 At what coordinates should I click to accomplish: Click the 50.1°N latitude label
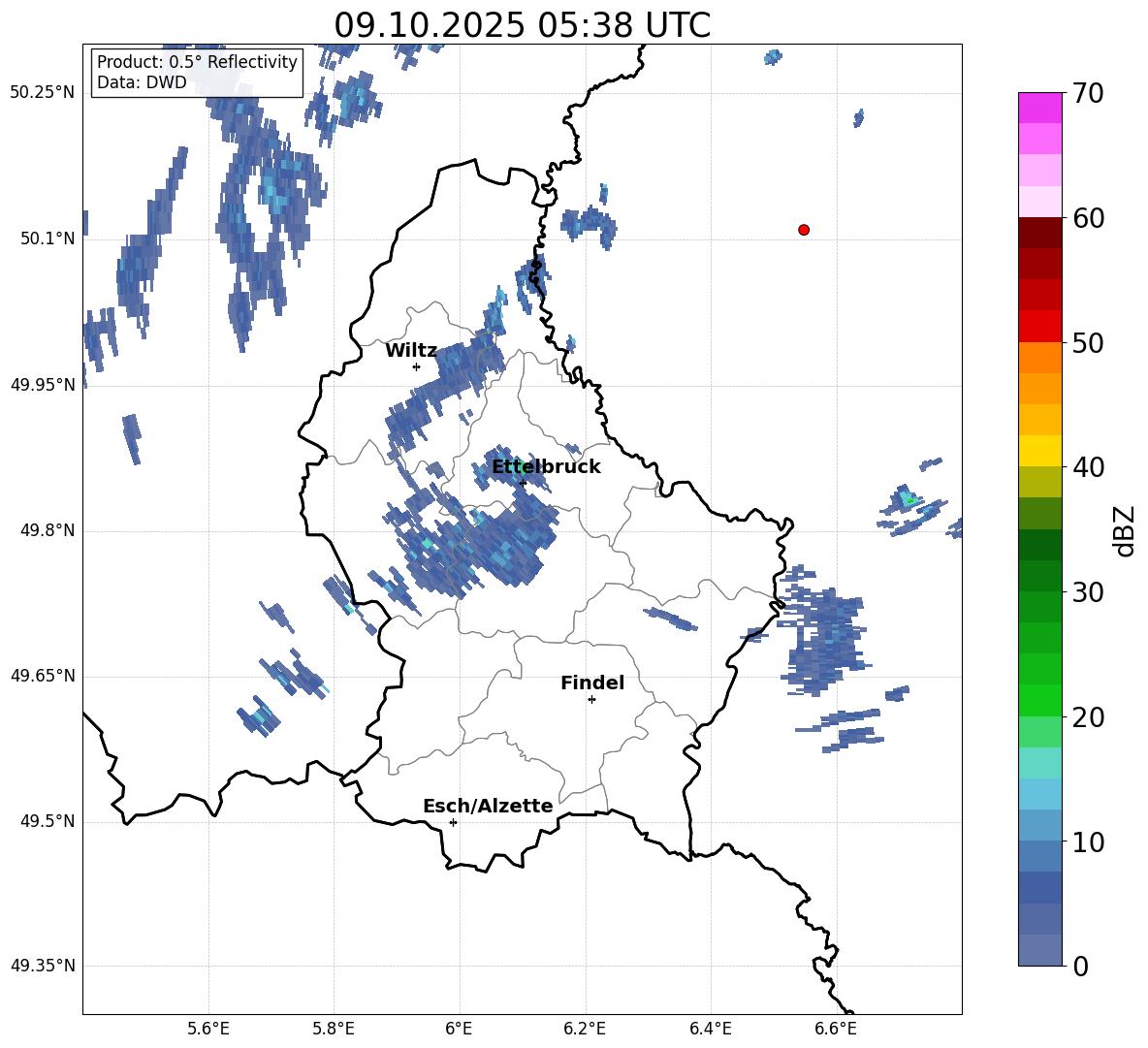[48, 238]
